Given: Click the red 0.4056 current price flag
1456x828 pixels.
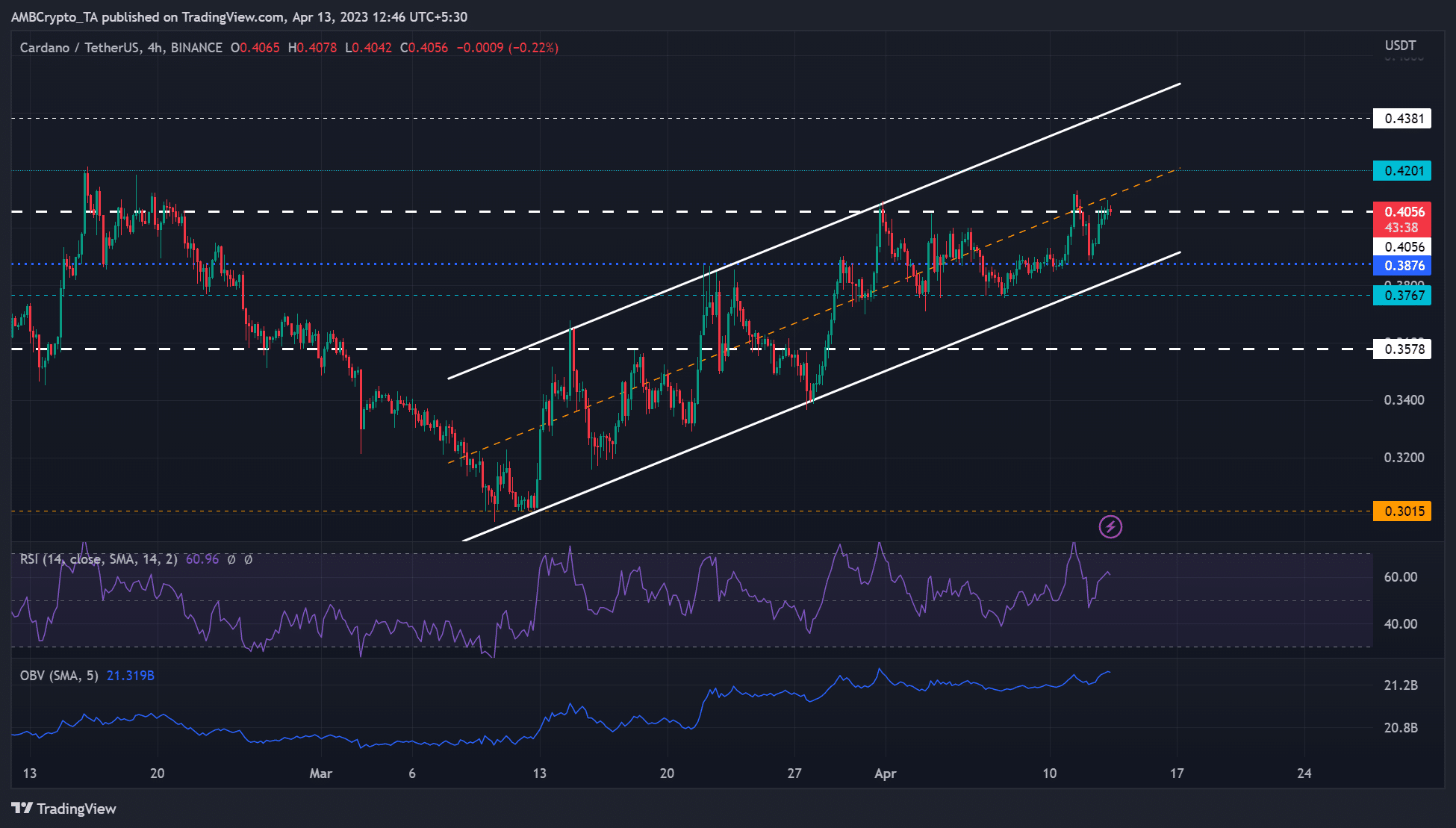Looking at the screenshot, I should [x=1401, y=212].
